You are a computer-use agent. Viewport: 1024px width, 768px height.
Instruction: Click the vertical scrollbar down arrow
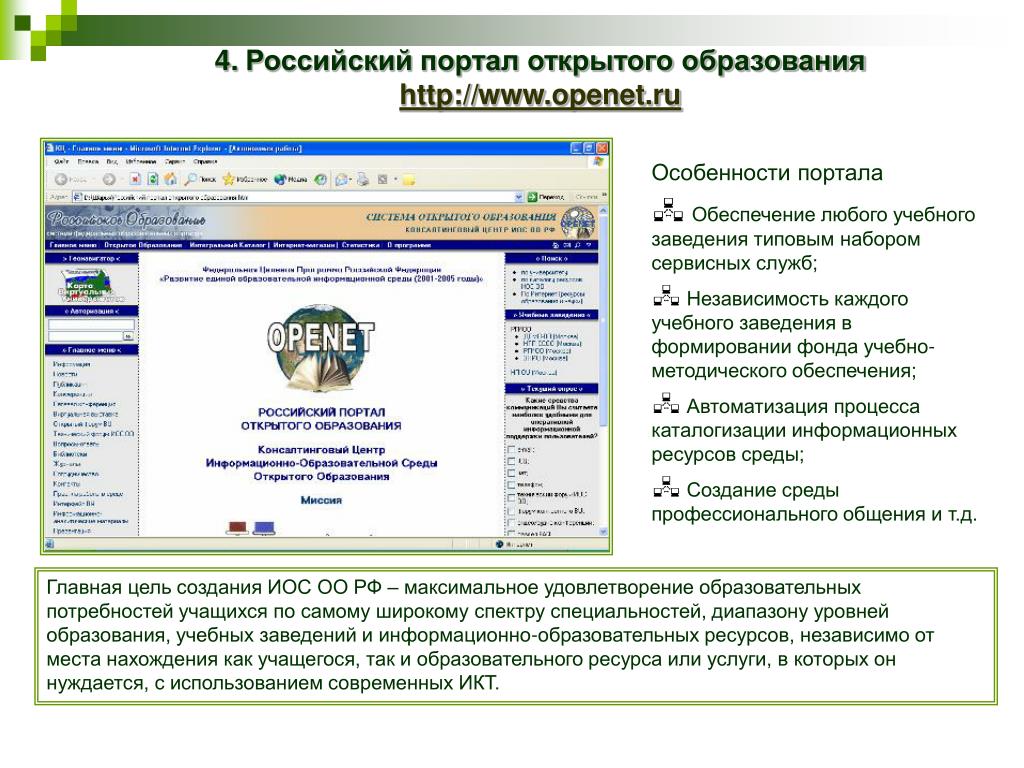pyautogui.click(x=603, y=532)
